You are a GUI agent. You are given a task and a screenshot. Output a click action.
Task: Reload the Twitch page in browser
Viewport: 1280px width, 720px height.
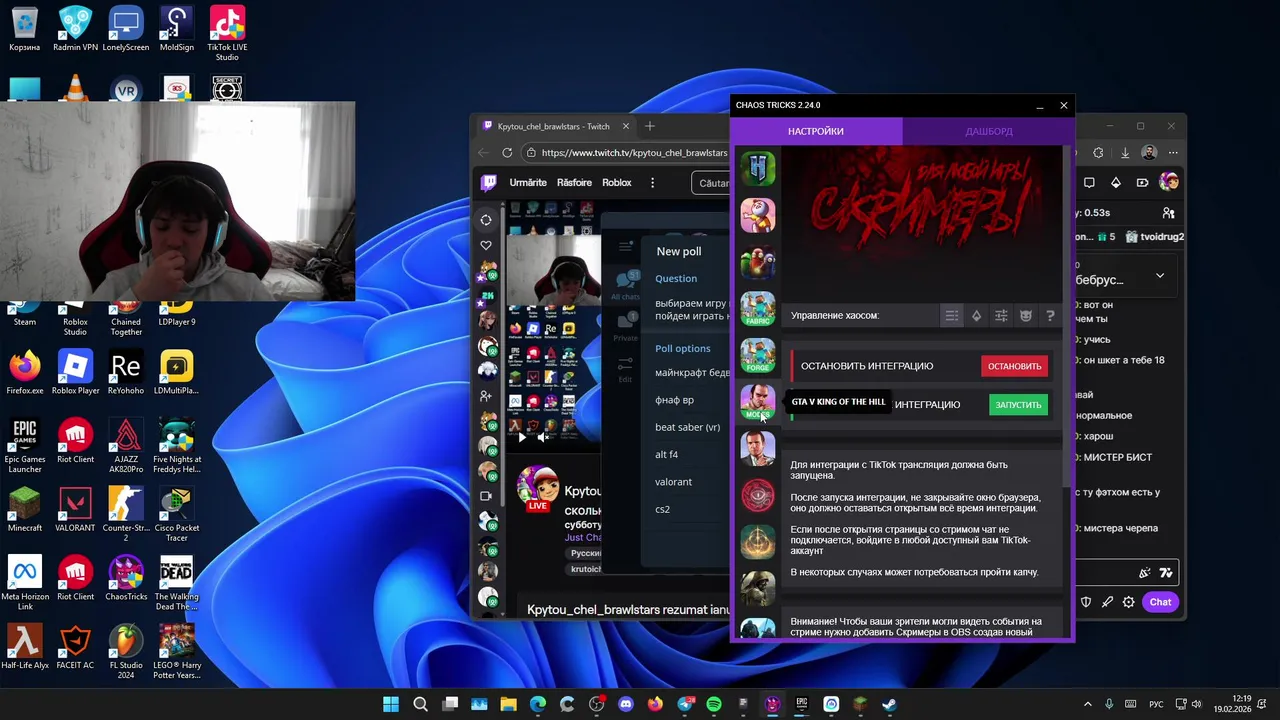507,153
